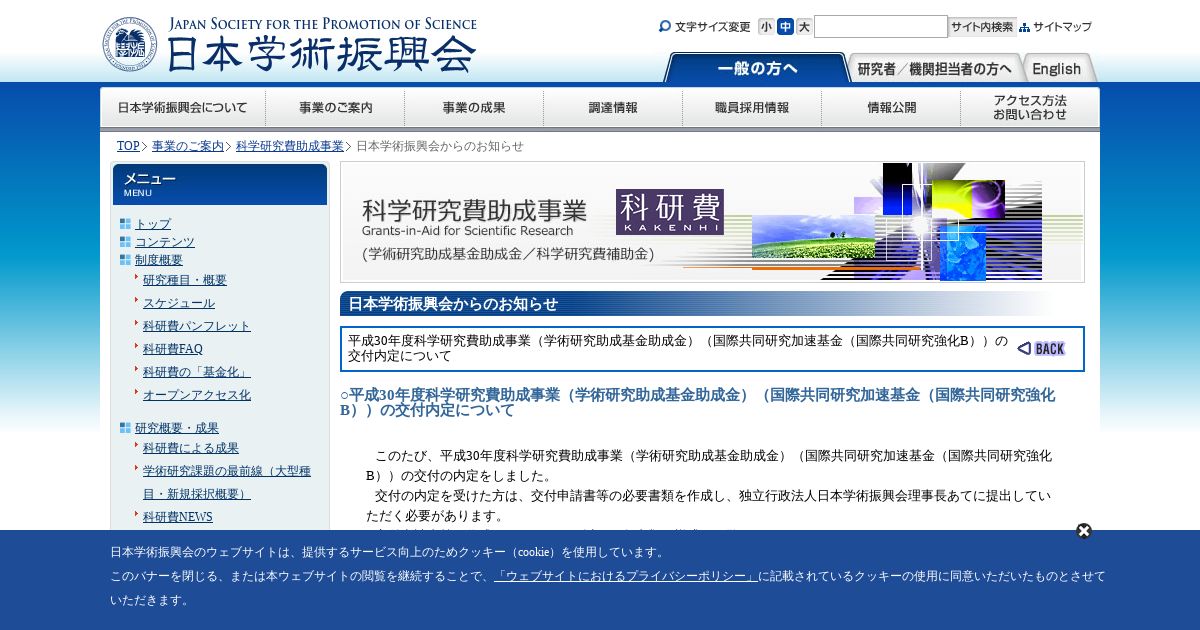
Task: Select large font size 大 button
Action: tap(804, 27)
